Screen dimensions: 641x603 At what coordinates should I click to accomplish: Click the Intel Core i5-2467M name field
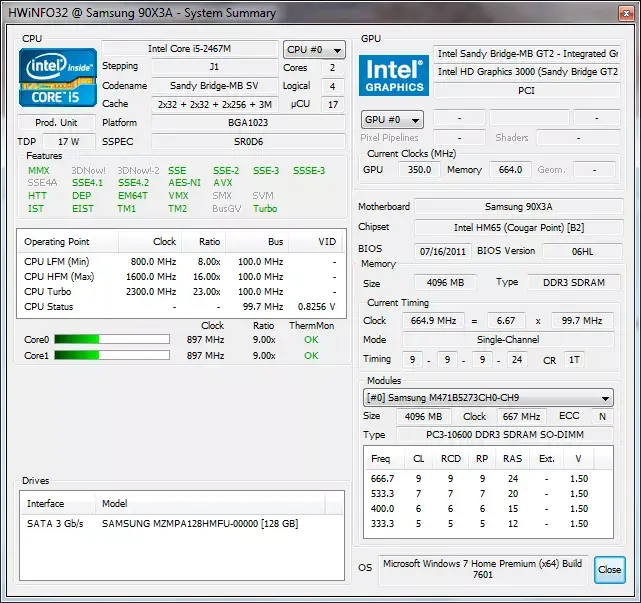(x=190, y=49)
